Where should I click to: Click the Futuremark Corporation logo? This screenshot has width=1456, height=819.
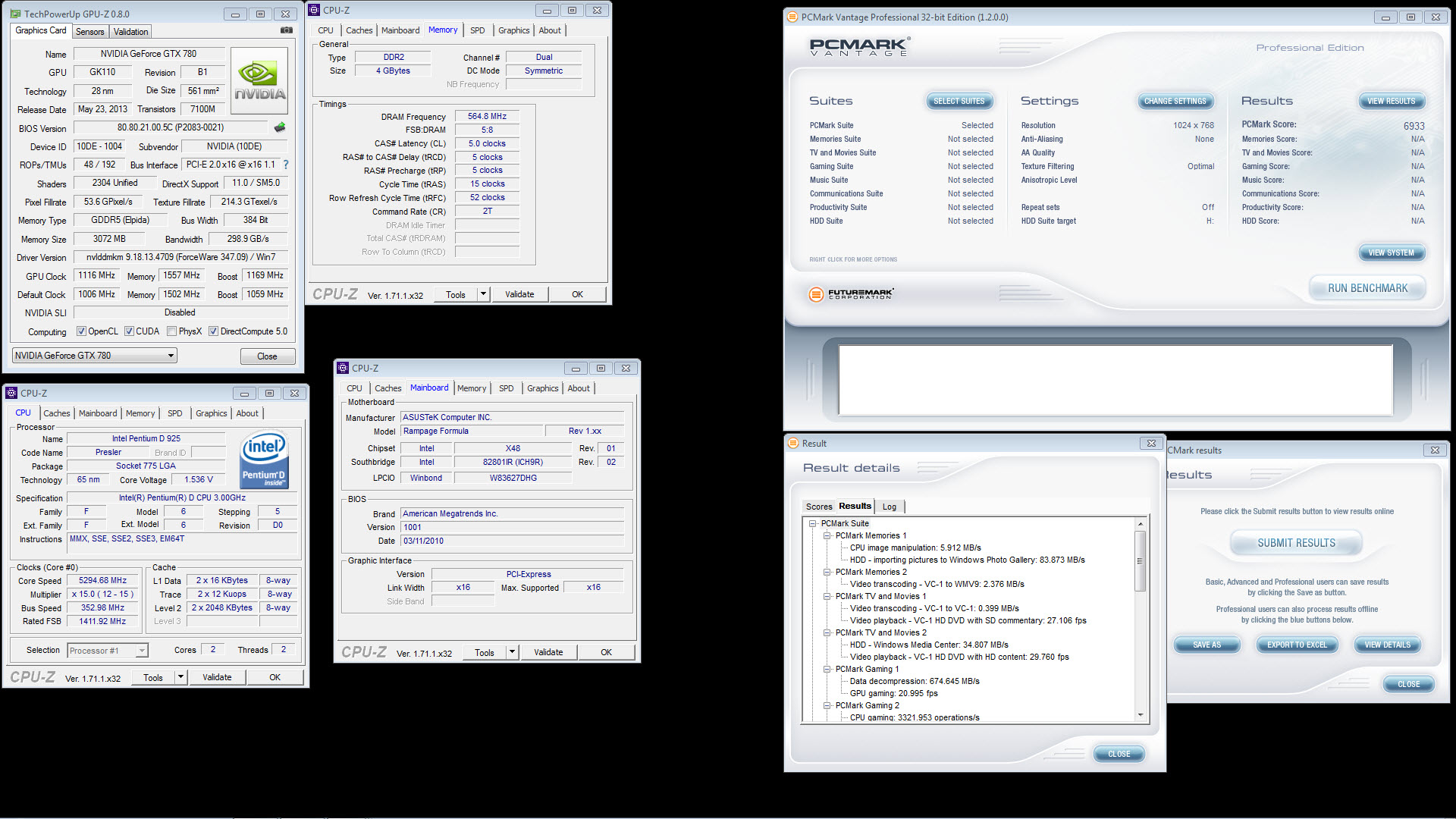click(851, 294)
